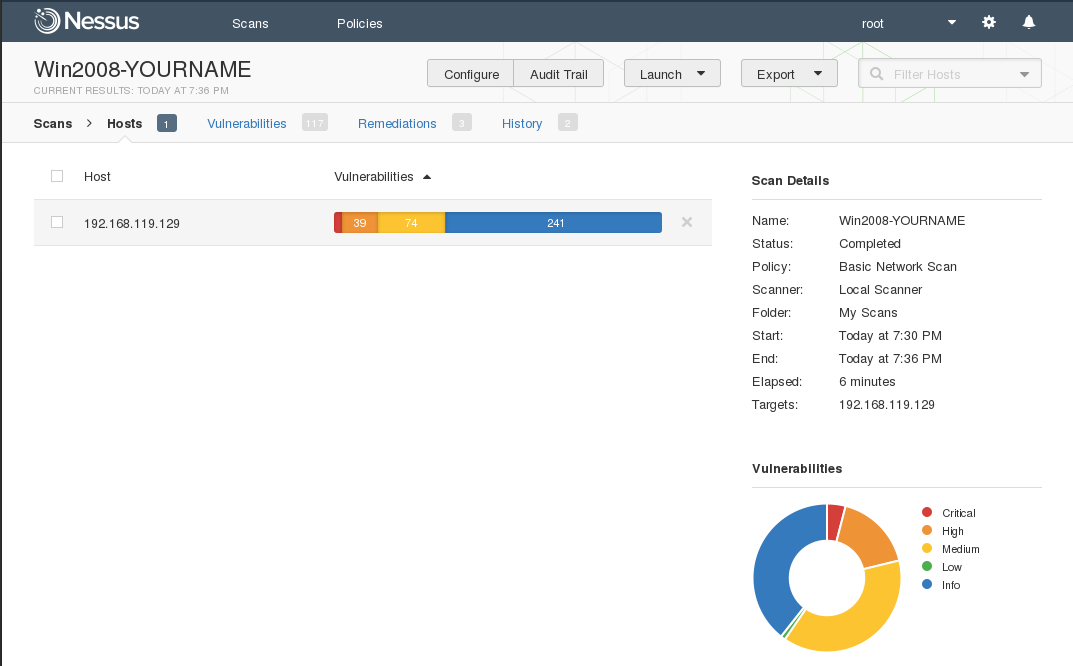Select the Hosts tab
The width and height of the screenshot is (1073, 666).
[x=125, y=123]
